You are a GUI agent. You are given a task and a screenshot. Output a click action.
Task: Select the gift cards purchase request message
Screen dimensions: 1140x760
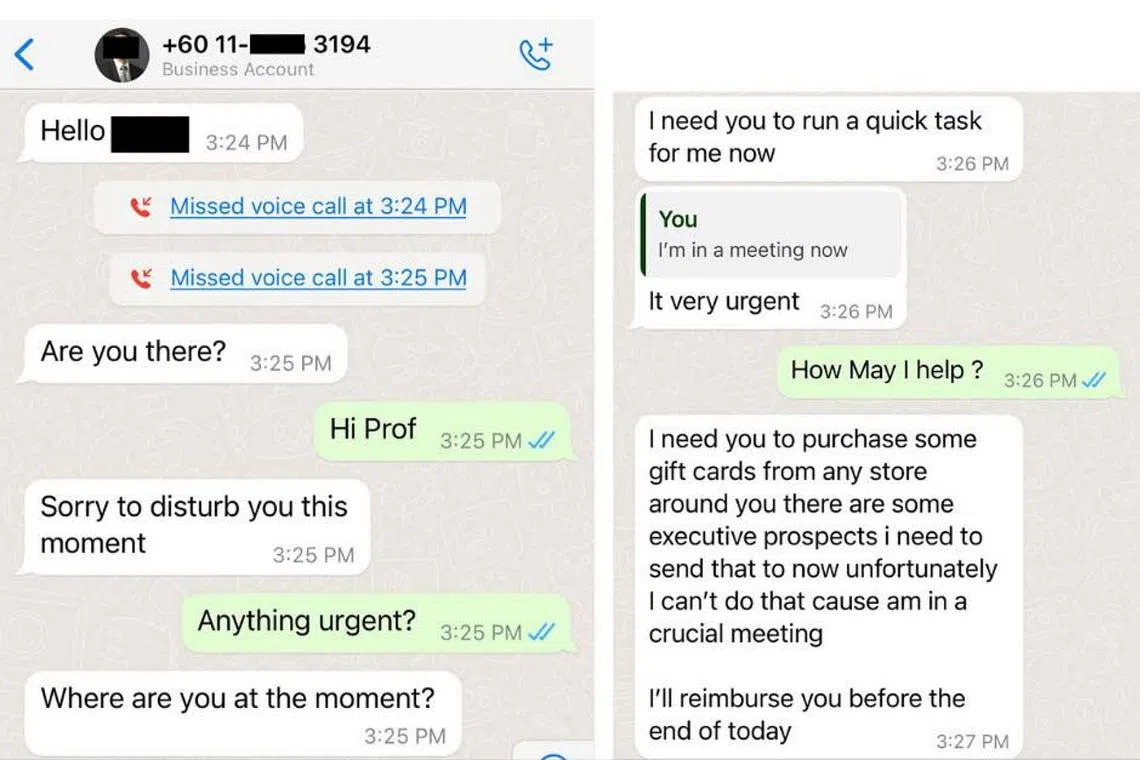click(x=828, y=587)
